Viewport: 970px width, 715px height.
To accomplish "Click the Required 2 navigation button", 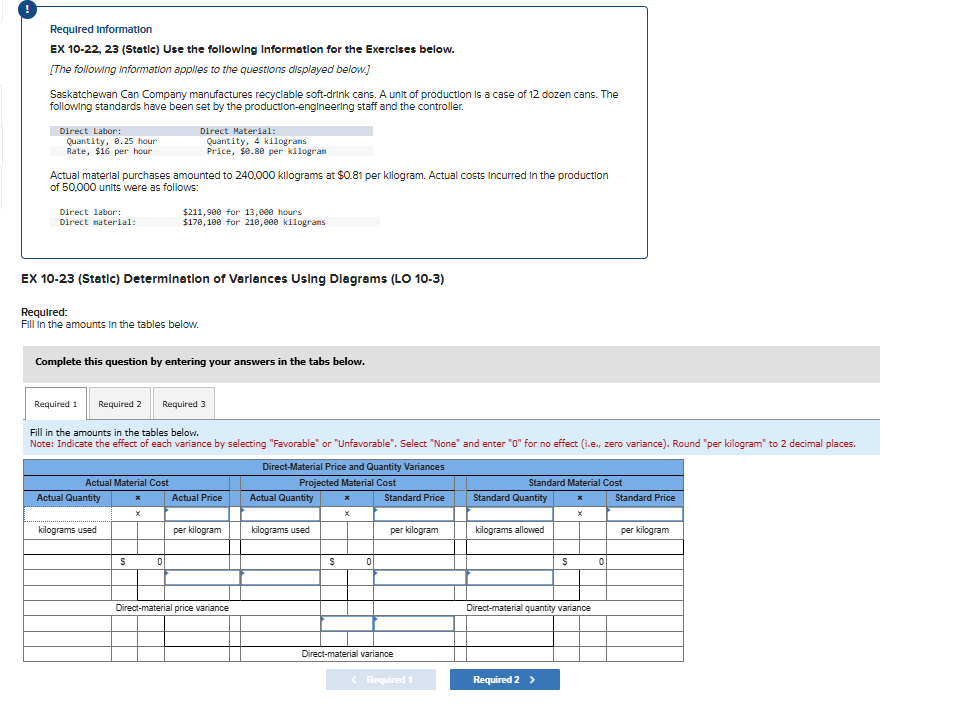I will point(504,679).
